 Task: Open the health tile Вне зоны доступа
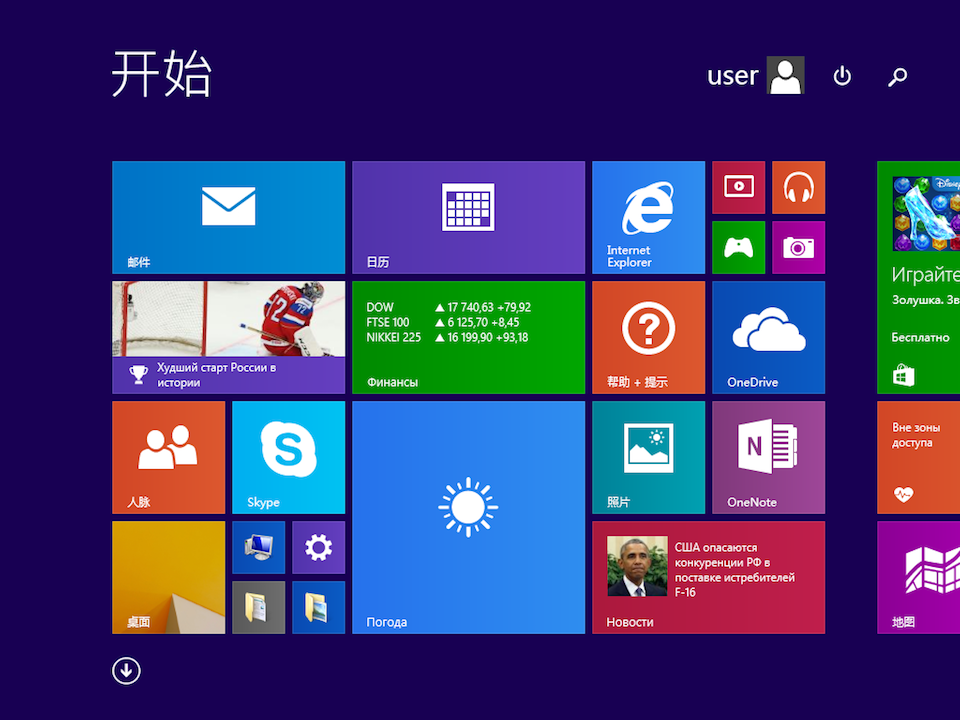point(918,457)
